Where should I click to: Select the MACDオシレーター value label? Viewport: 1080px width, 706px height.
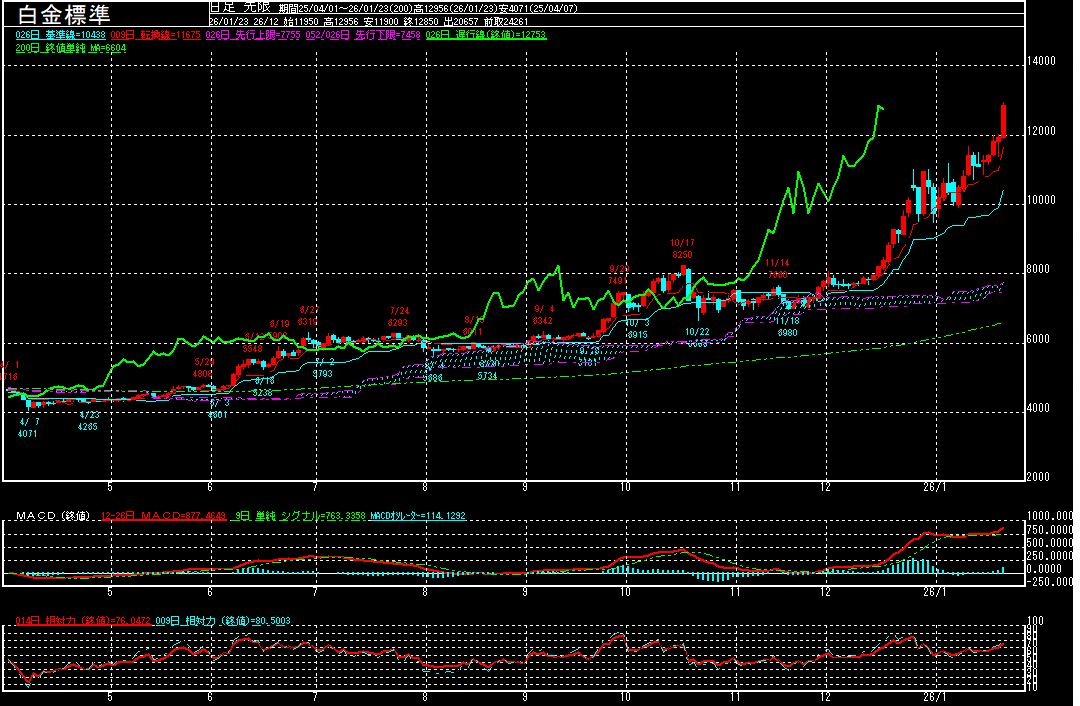(418, 516)
